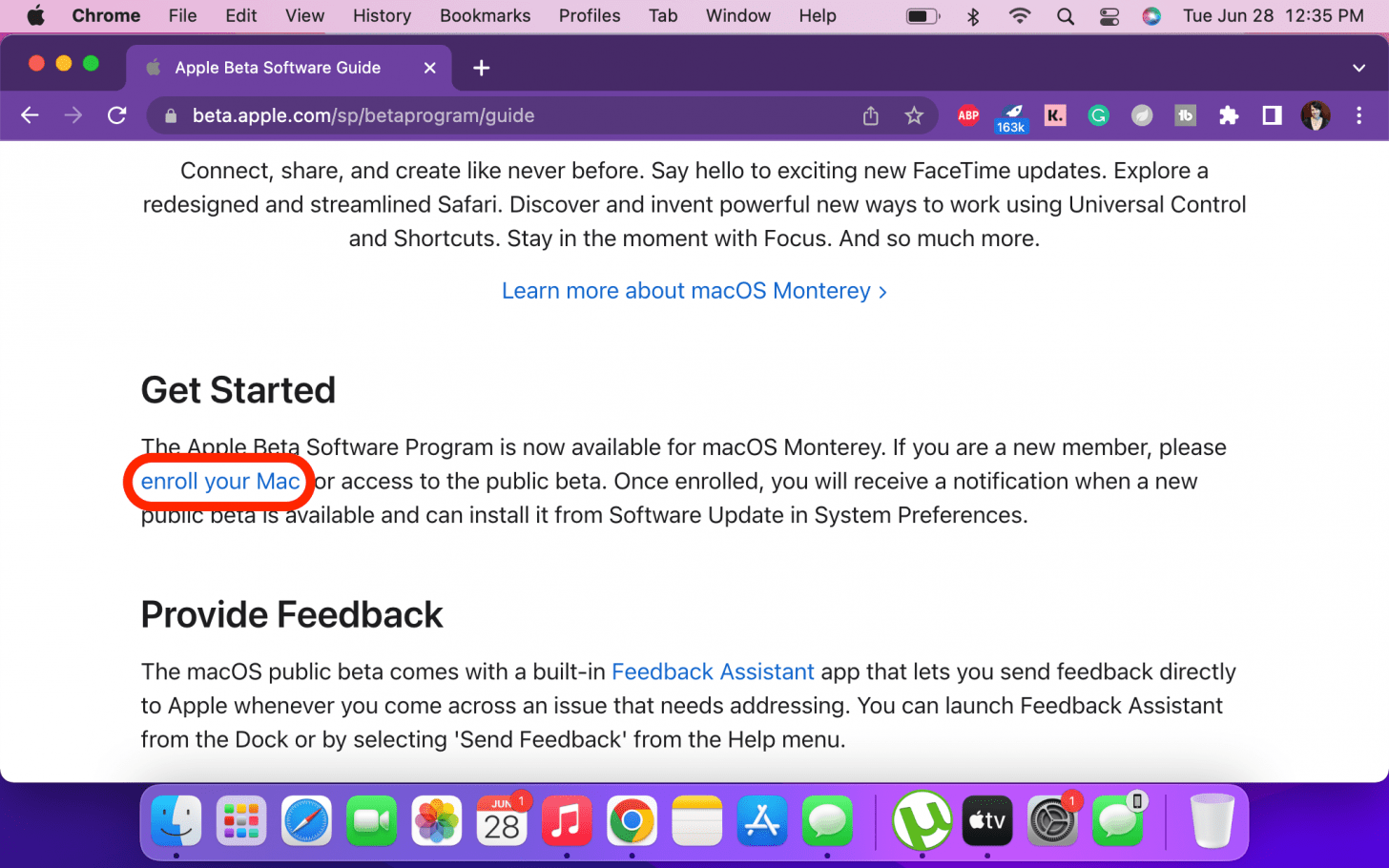The image size is (1389, 868).
Task: Open Music from the Dock
Action: (x=567, y=821)
